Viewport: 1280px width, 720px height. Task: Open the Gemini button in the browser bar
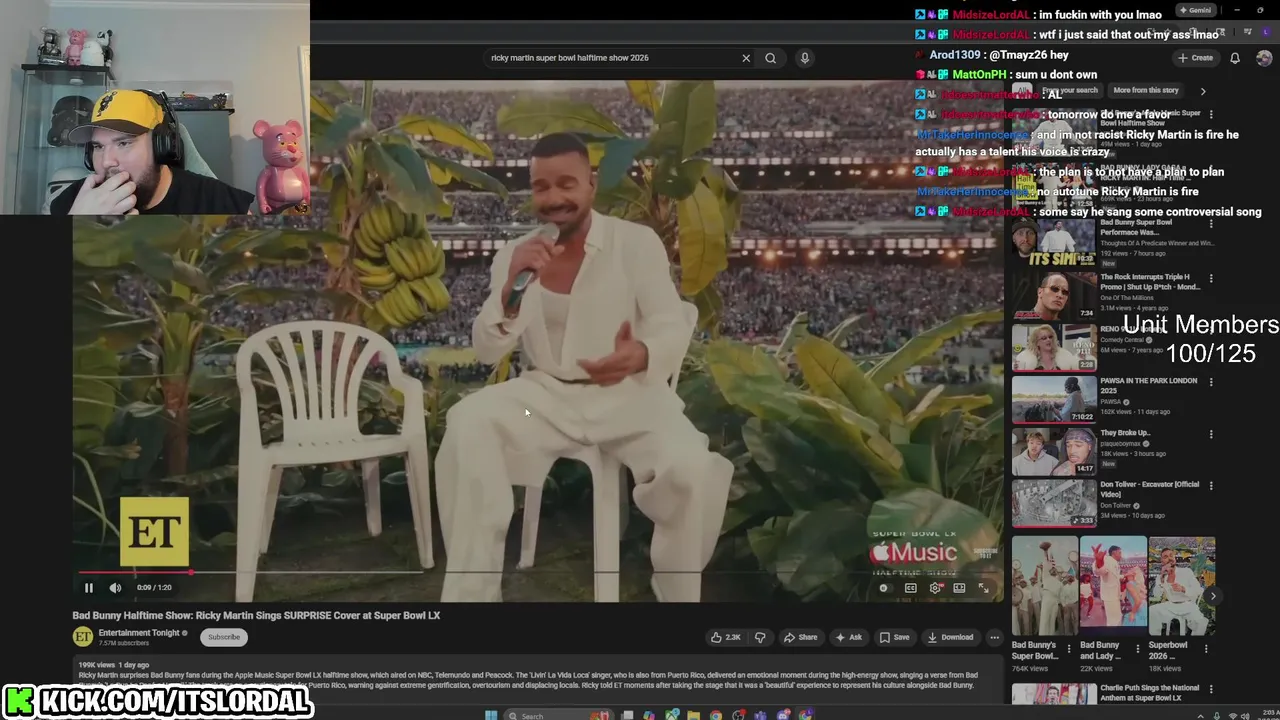point(1196,10)
